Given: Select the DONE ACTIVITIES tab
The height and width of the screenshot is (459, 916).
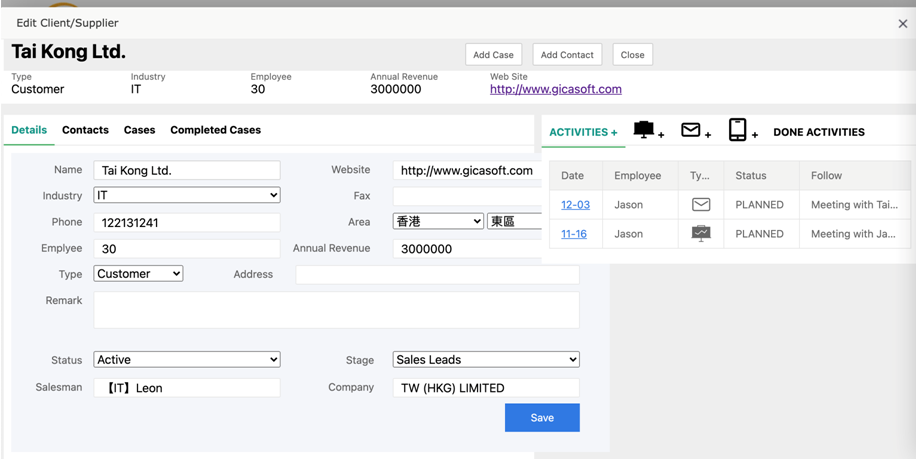Looking at the screenshot, I should (818, 132).
